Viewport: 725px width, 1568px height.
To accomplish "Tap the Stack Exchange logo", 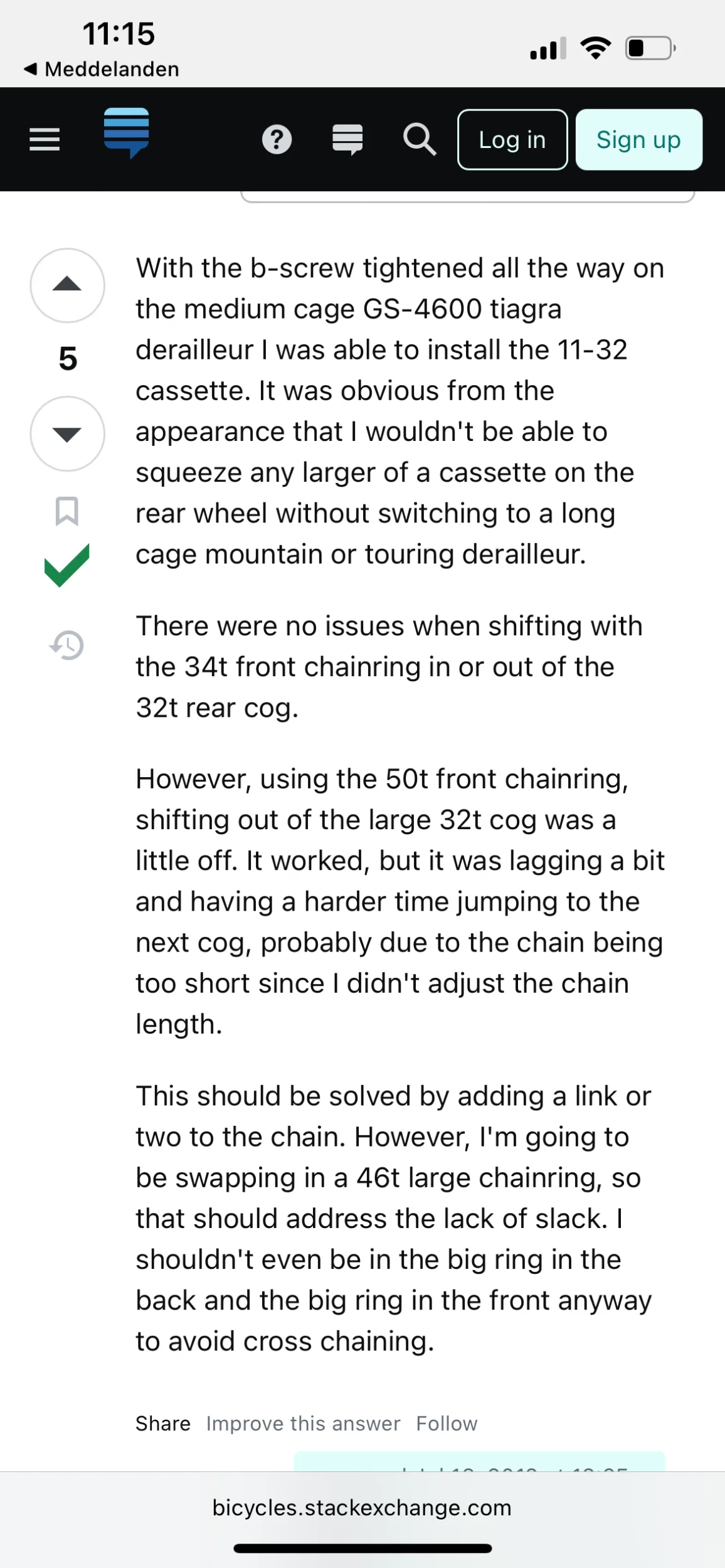I will pos(127,132).
